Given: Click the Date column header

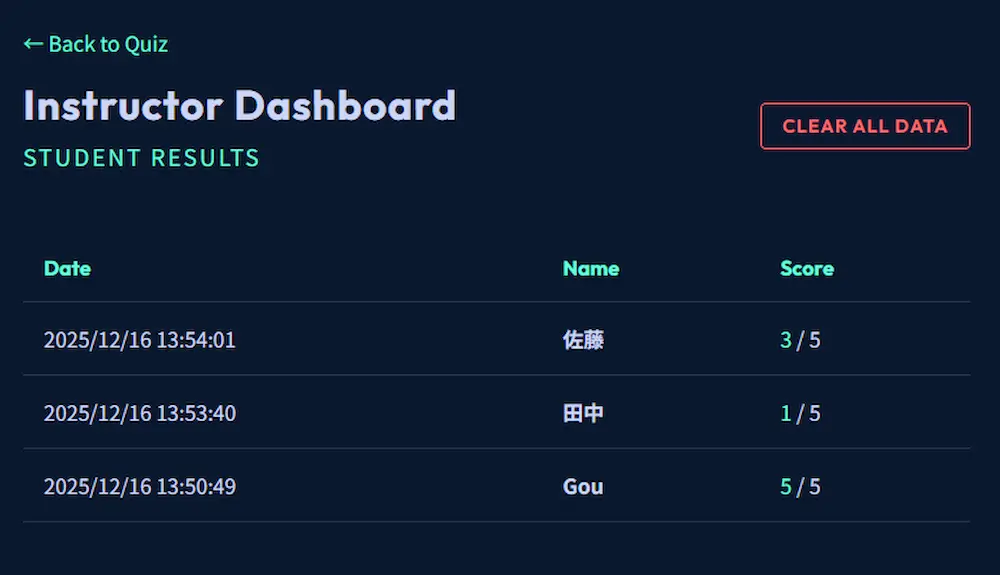Looking at the screenshot, I should (x=67, y=268).
